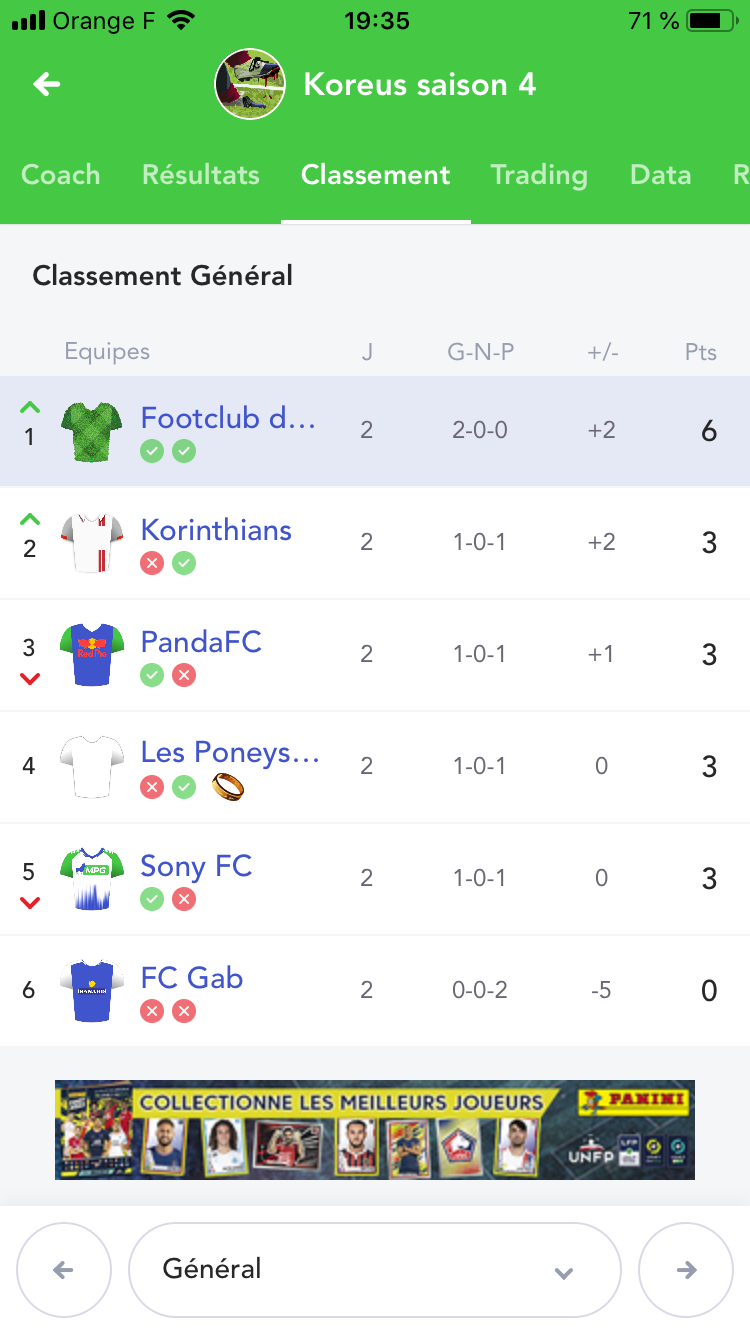750x1334 pixels.
Task: Tap the gold ring badge under Les Poneys
Action: click(x=228, y=788)
